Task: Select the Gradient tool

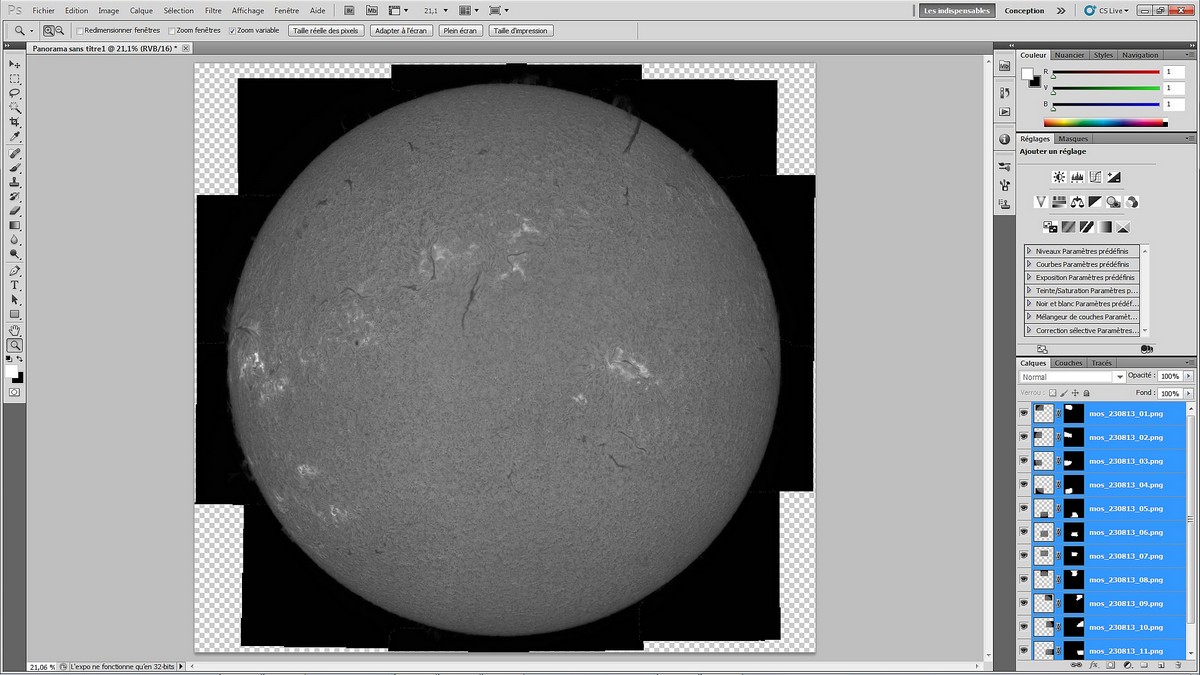Action: (x=15, y=226)
